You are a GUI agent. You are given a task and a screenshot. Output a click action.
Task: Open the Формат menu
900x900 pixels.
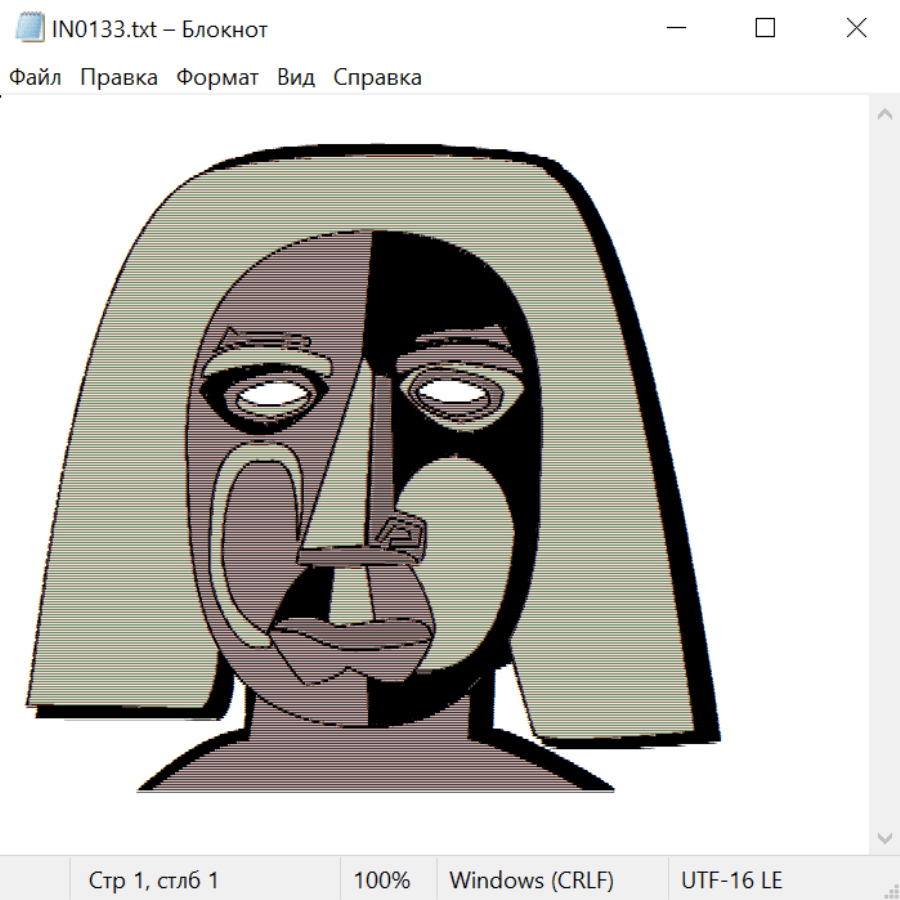217,78
